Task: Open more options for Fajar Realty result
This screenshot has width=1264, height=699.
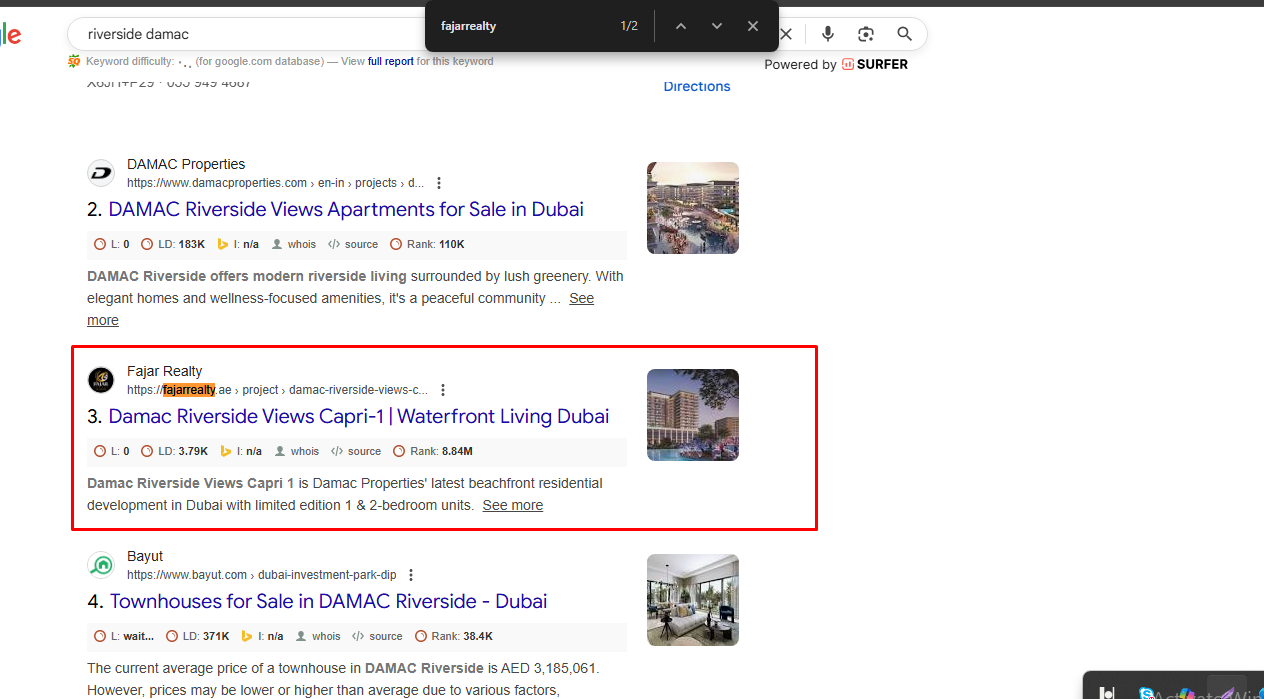Action: [443, 390]
